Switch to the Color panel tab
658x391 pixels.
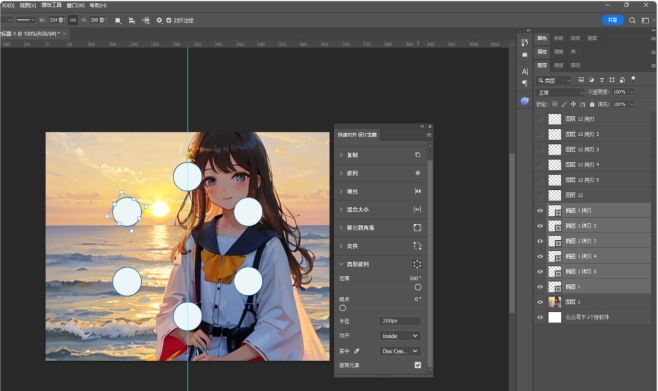pos(542,38)
